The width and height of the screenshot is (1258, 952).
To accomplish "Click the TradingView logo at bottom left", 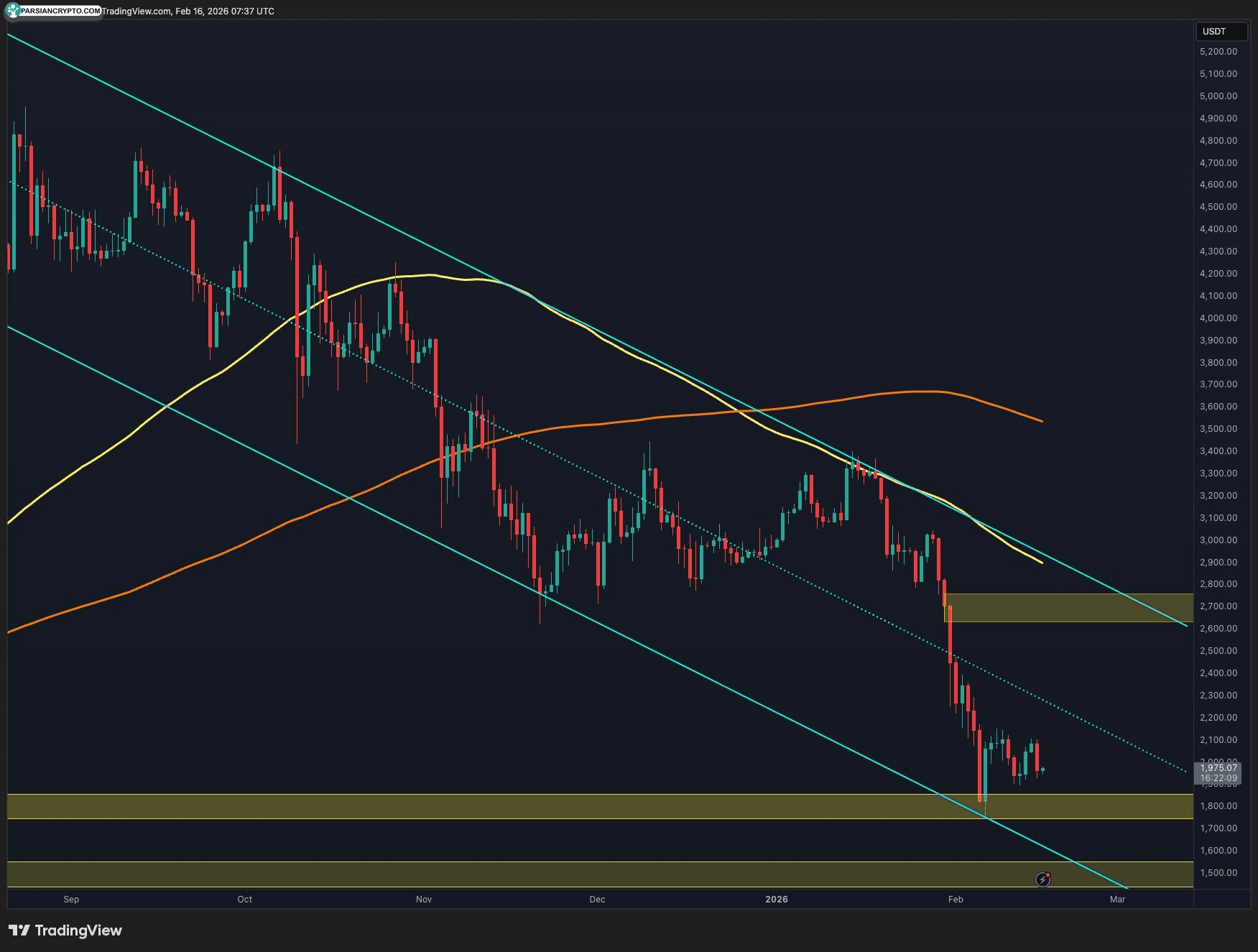I will [x=65, y=930].
